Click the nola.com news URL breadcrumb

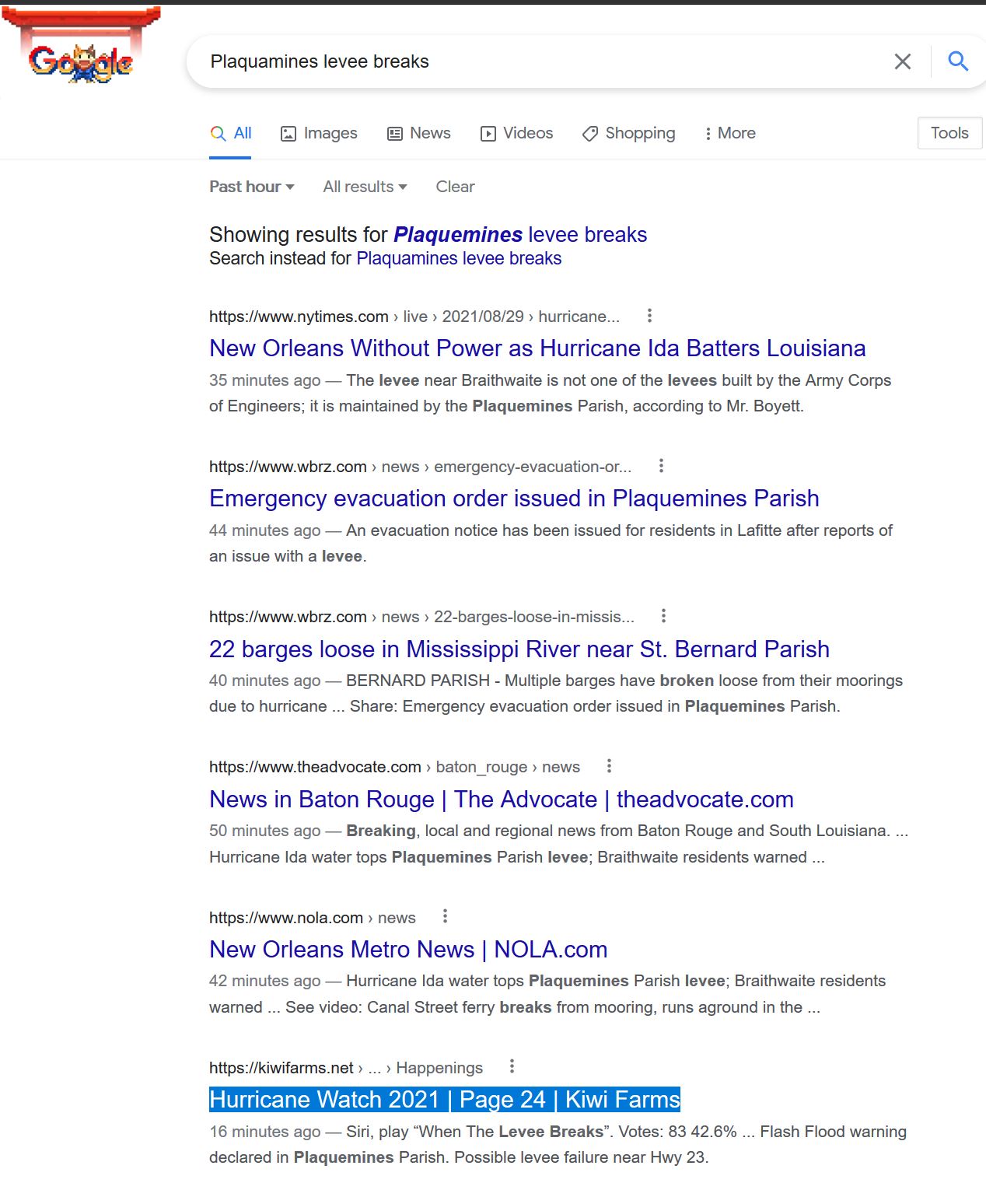pyautogui.click(x=313, y=918)
